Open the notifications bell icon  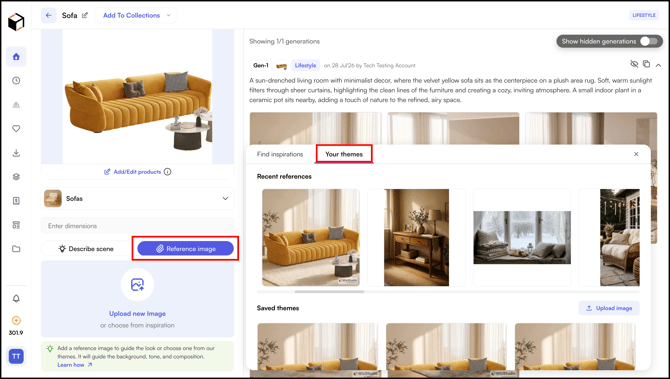pyautogui.click(x=16, y=299)
